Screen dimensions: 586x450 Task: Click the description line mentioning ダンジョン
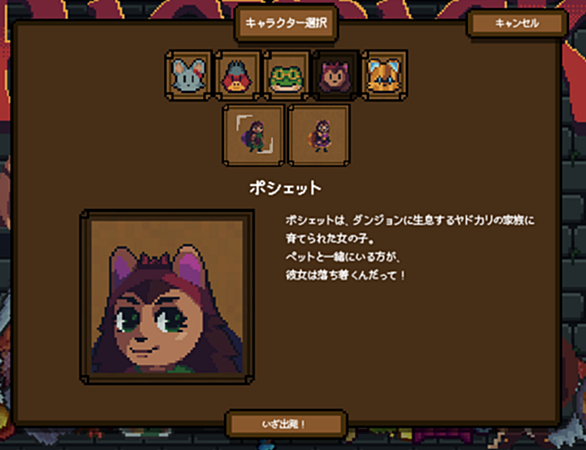tap(410, 220)
